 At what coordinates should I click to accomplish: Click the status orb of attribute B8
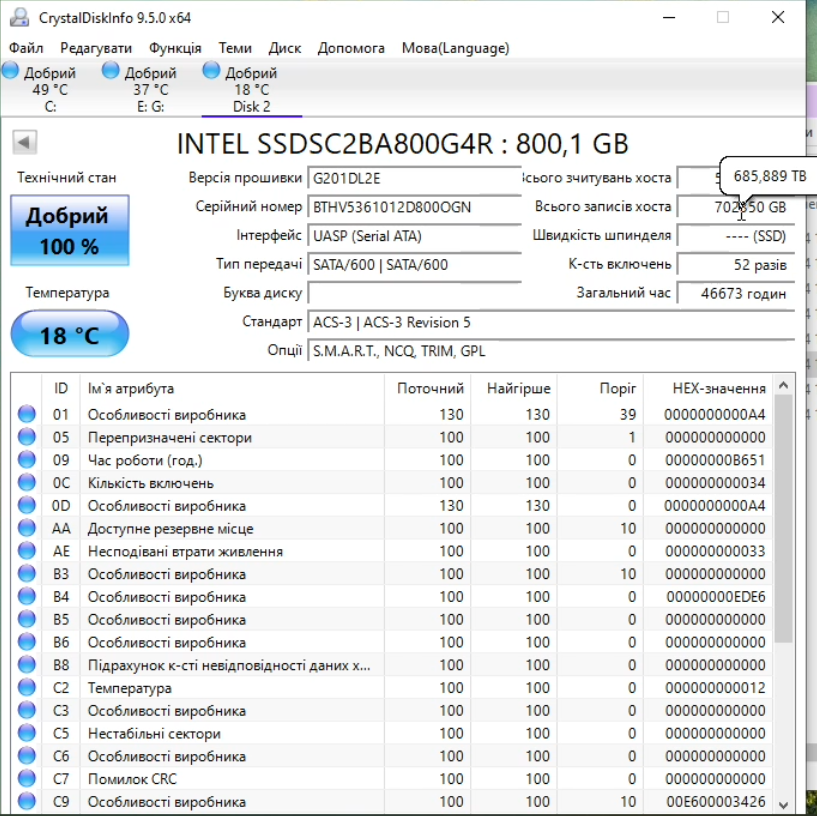[x=27, y=665]
